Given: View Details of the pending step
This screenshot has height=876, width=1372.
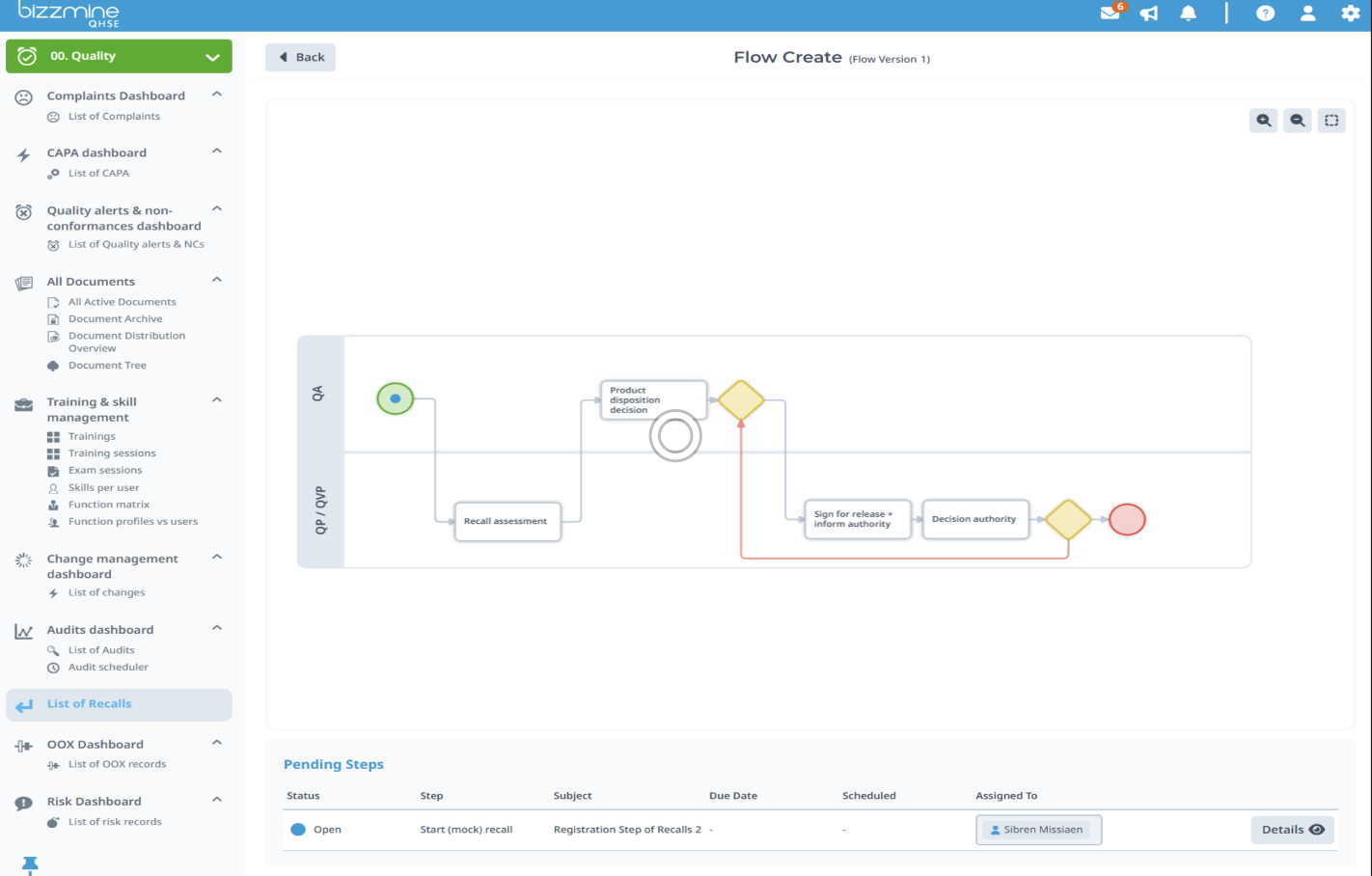Looking at the screenshot, I should pyautogui.click(x=1292, y=830).
